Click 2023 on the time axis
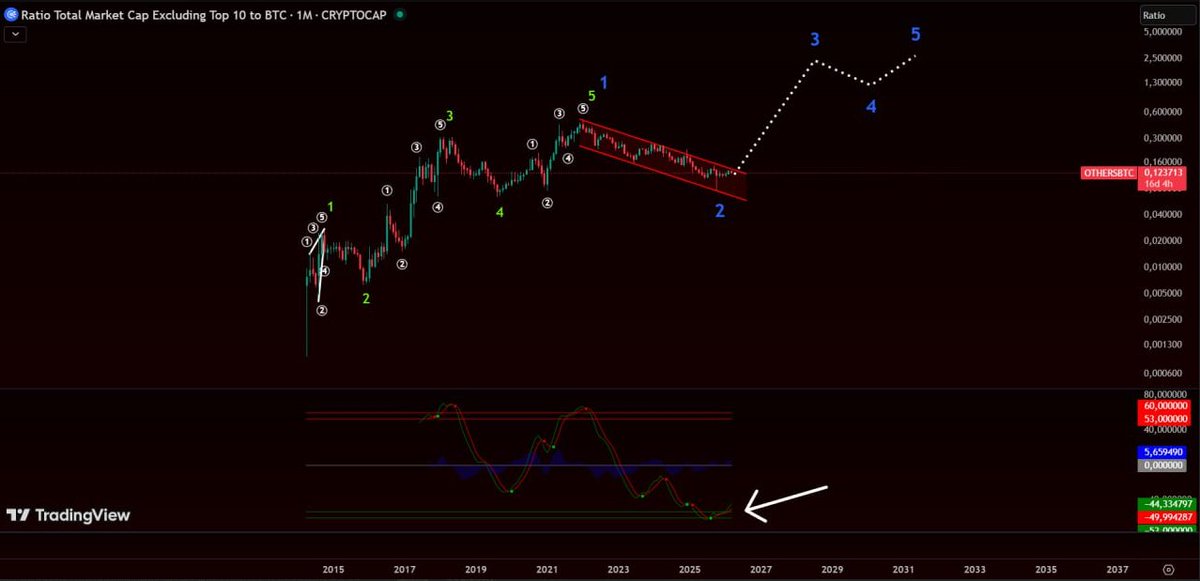The width and height of the screenshot is (1200, 581). point(618,568)
